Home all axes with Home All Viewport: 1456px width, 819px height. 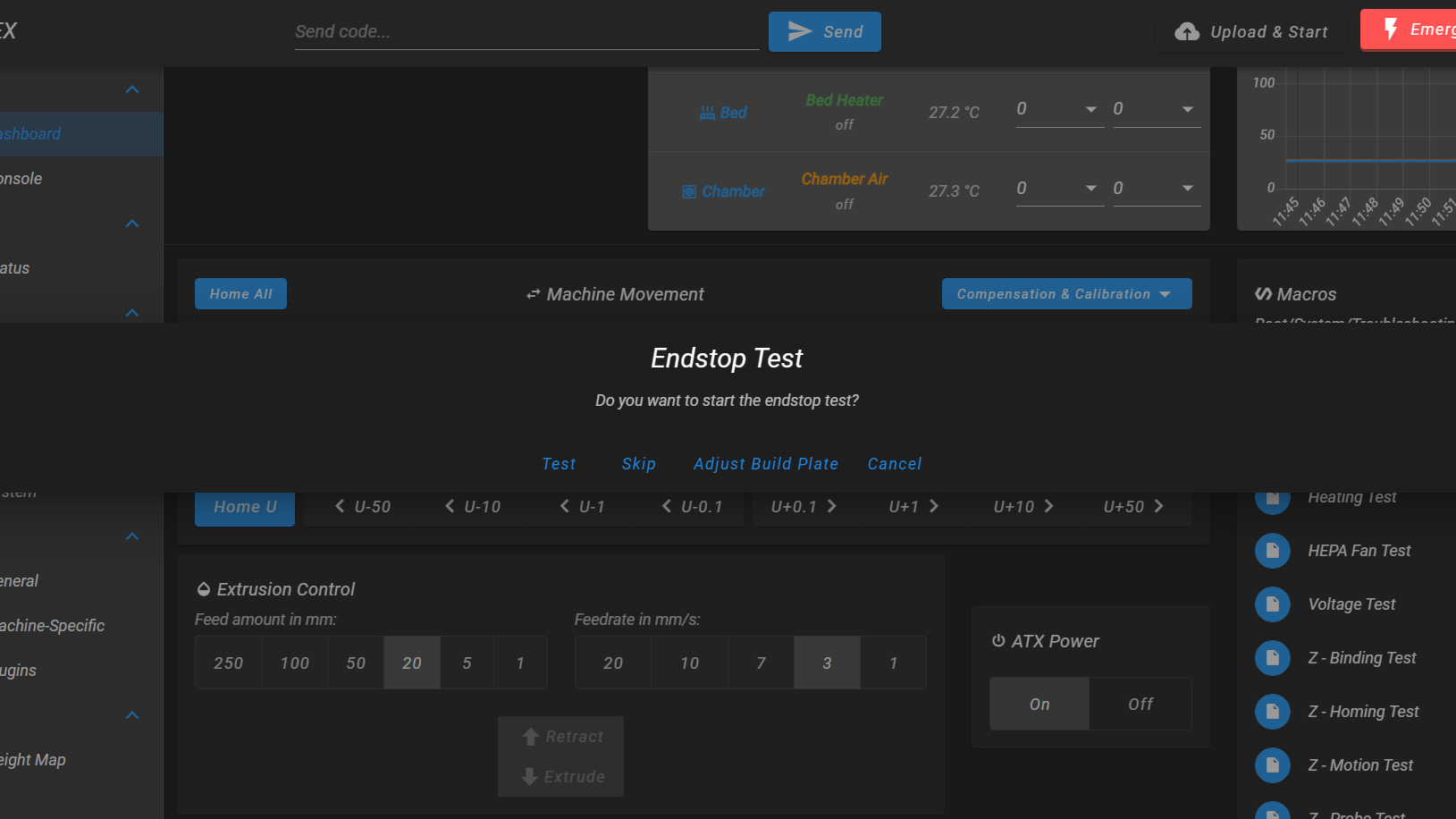[x=241, y=293]
